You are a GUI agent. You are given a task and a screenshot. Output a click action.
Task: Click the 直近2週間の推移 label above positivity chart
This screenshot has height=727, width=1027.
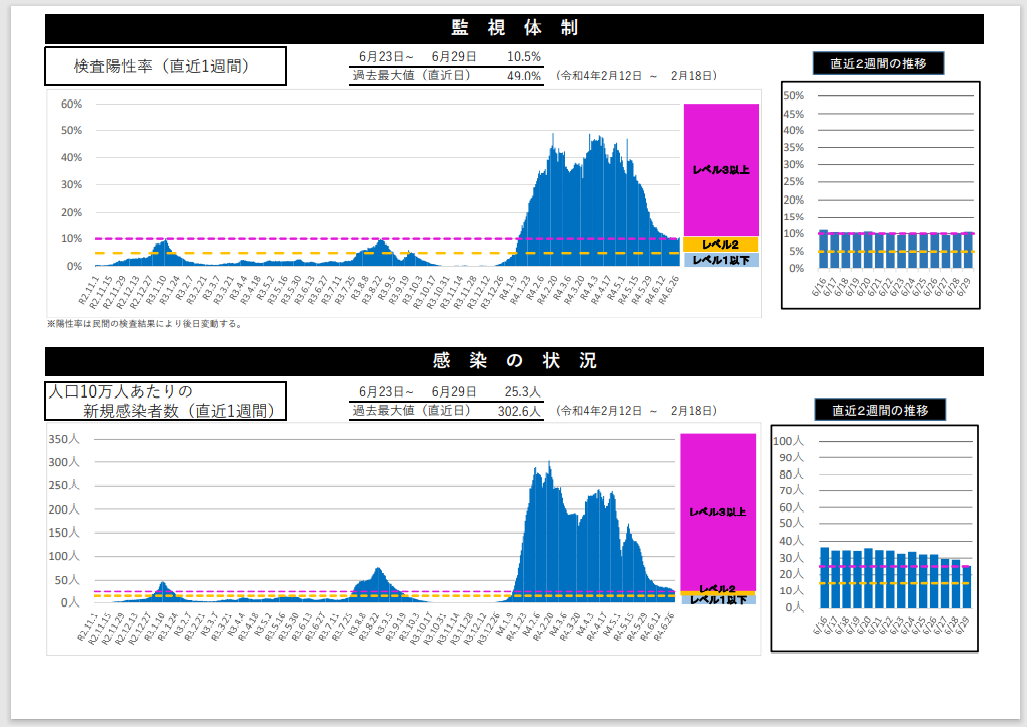(x=878, y=63)
